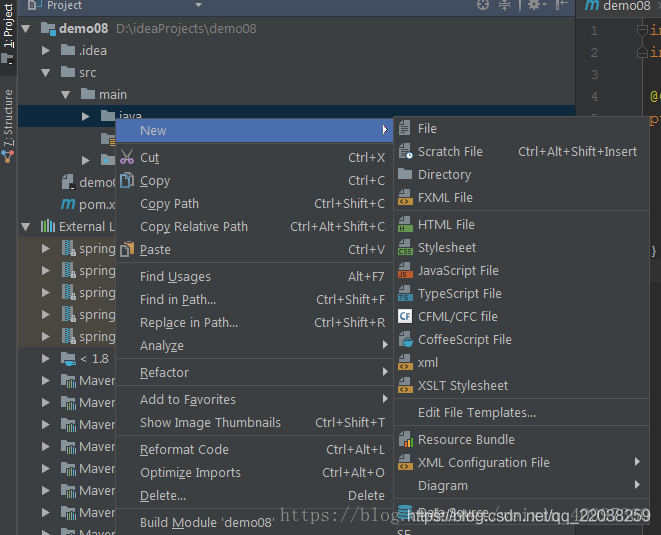The width and height of the screenshot is (661, 535).
Task: Open the Diagram submenu
Action: pos(521,485)
